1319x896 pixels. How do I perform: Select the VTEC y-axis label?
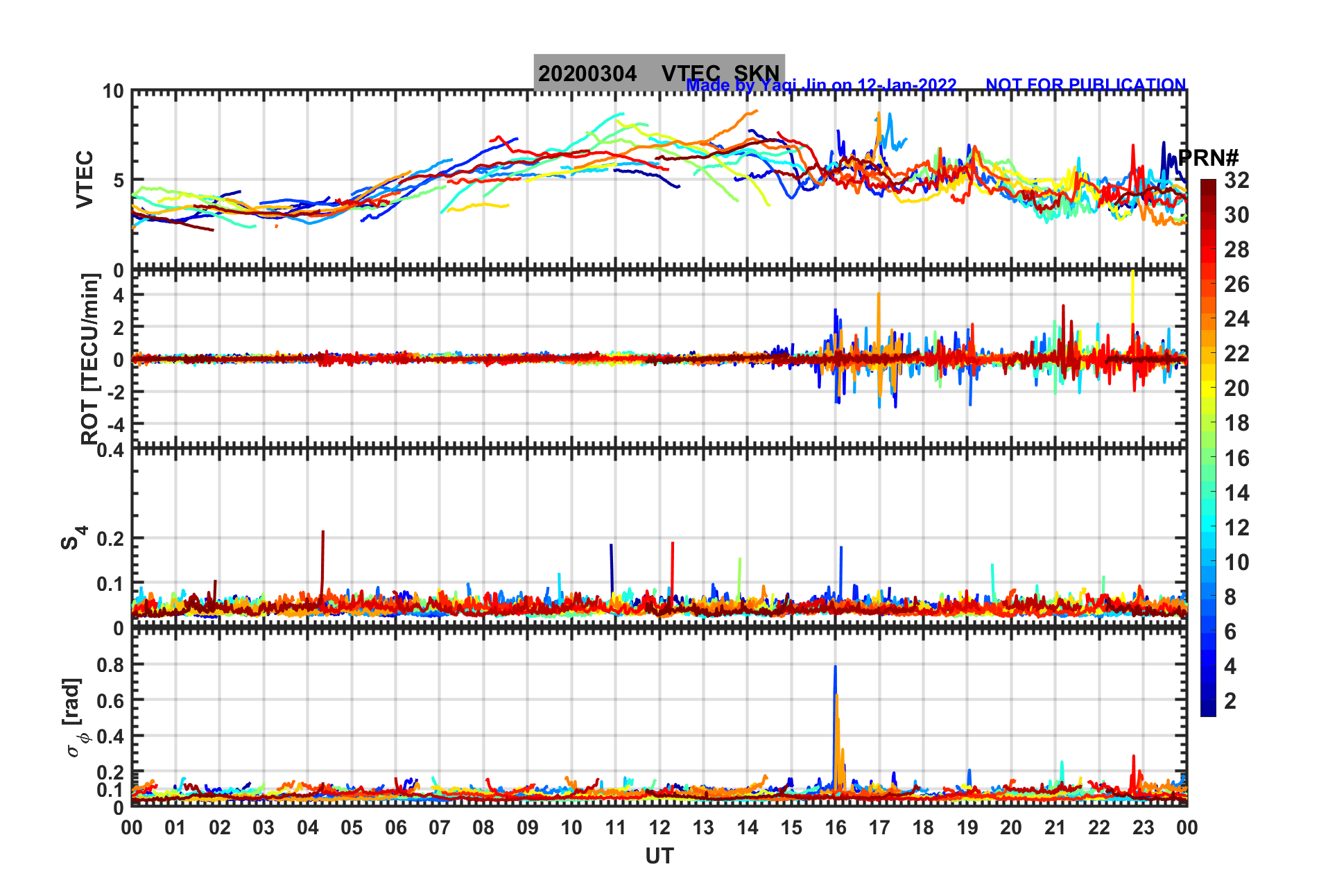click(x=84, y=180)
